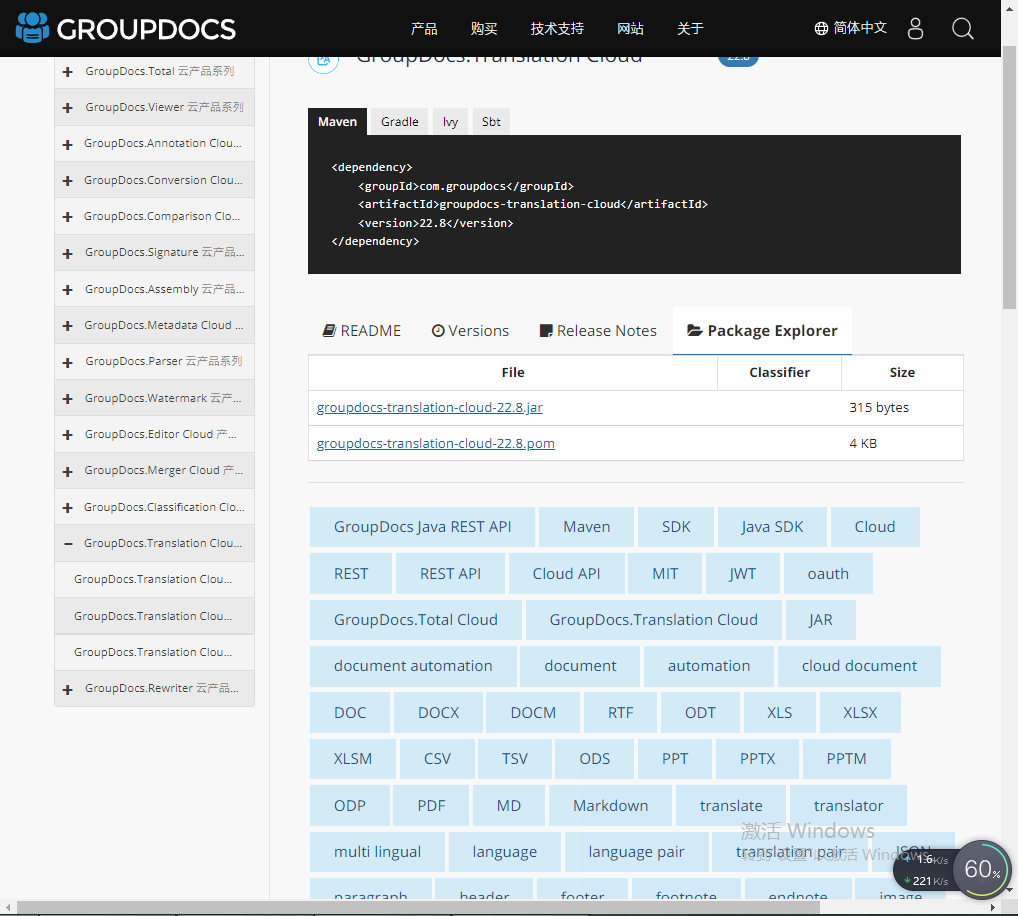1018x916 pixels.
Task: Expand GroupDocs.Total 云产品系列 plus icon
Action: [x=68, y=71]
